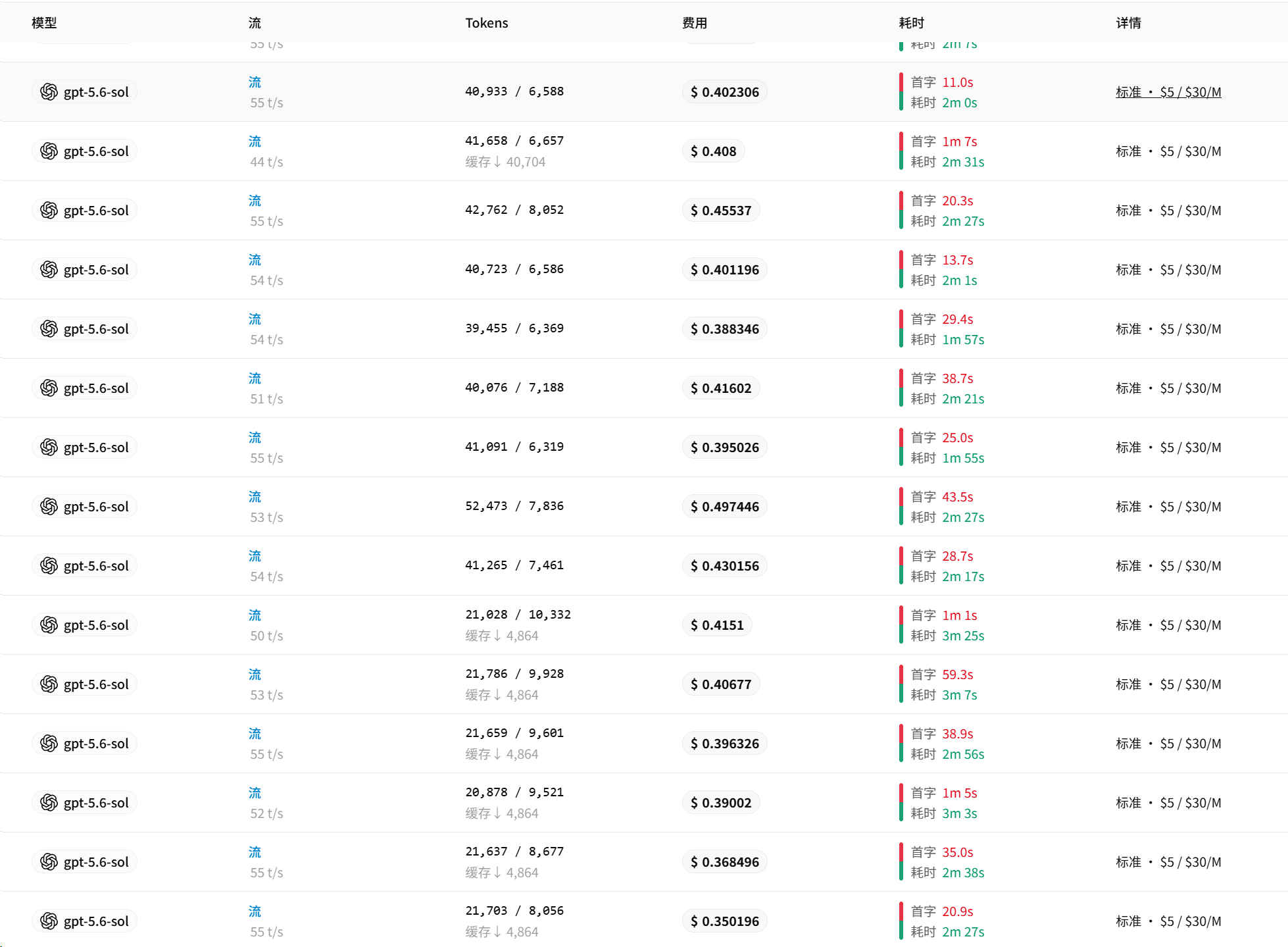Click the total duration 2m 56s
The height and width of the screenshot is (947, 1288).
pyautogui.click(x=963, y=754)
